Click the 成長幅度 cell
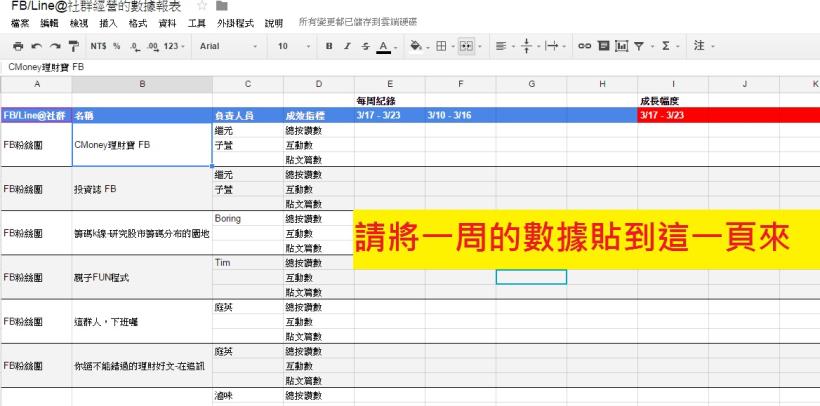The width and height of the screenshot is (820, 406). tap(673, 100)
